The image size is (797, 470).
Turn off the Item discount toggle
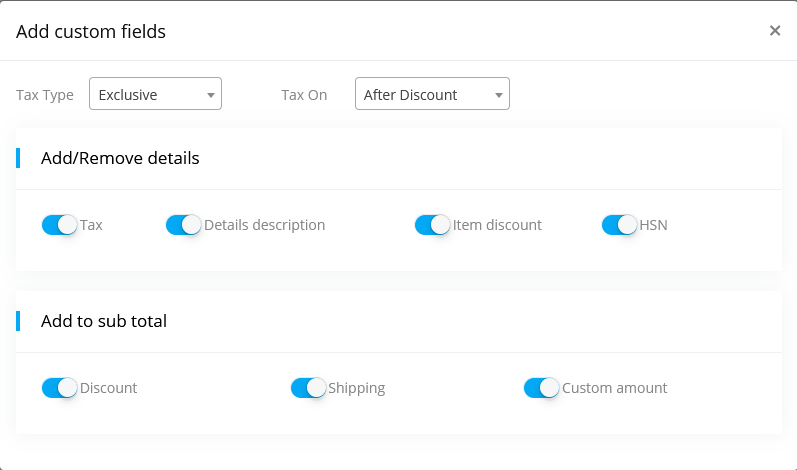[x=432, y=225]
